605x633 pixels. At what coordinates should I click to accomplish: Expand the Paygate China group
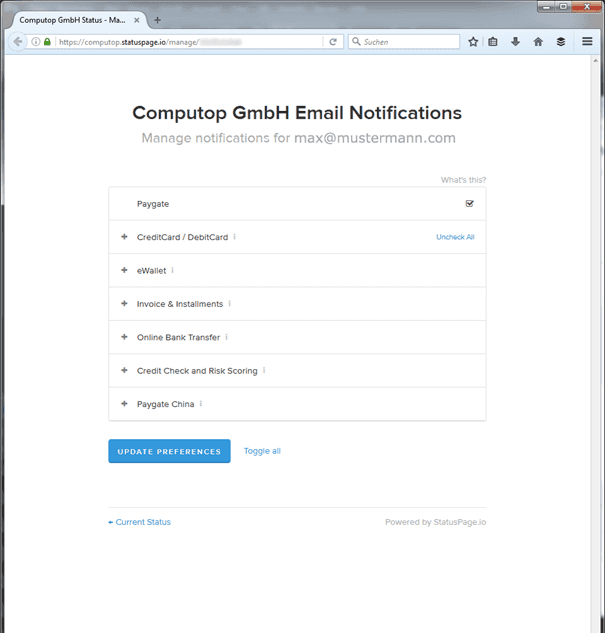pyautogui.click(x=124, y=404)
